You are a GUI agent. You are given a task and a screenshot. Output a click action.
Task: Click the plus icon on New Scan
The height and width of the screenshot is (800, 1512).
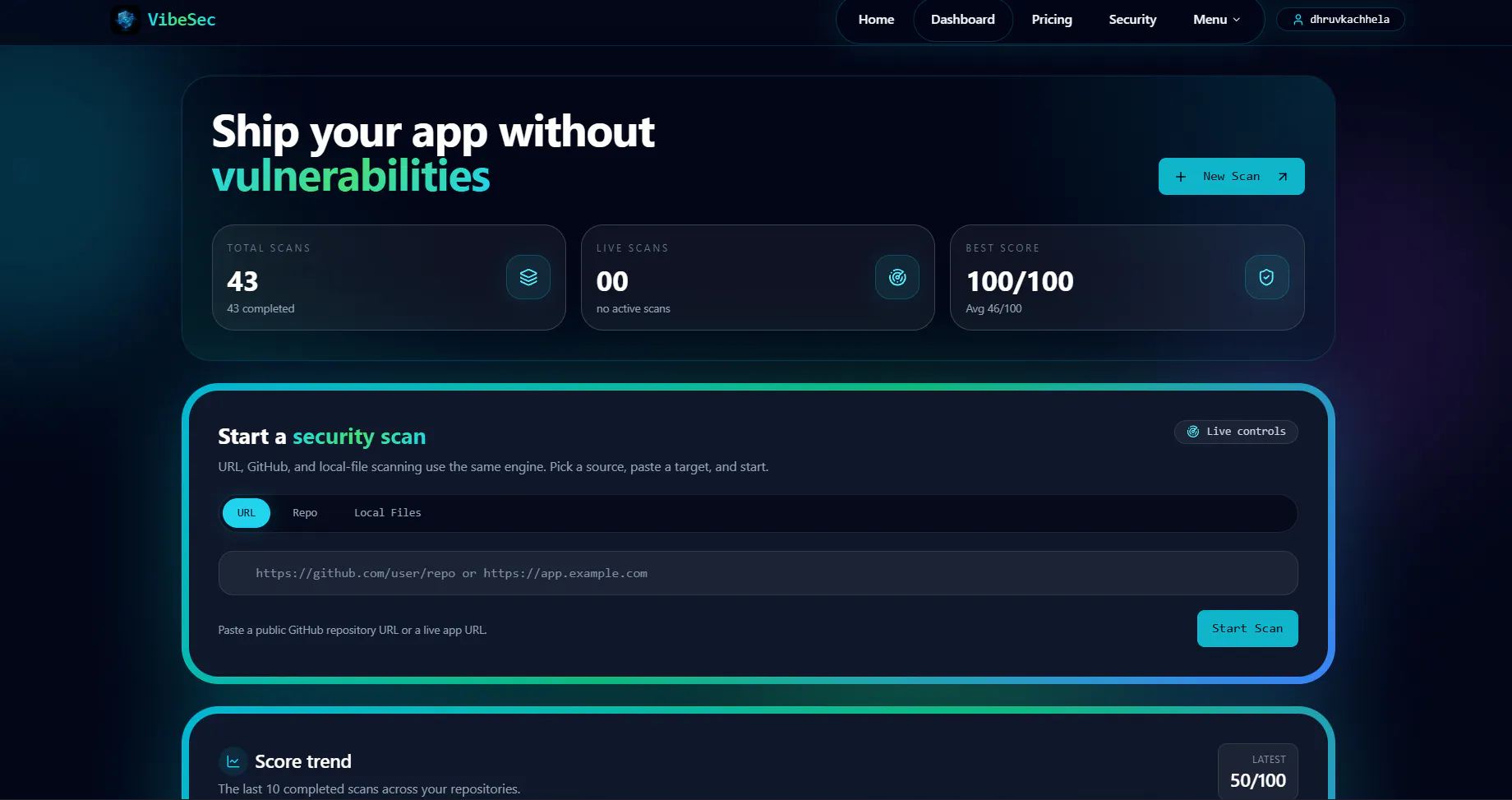coord(1181,177)
